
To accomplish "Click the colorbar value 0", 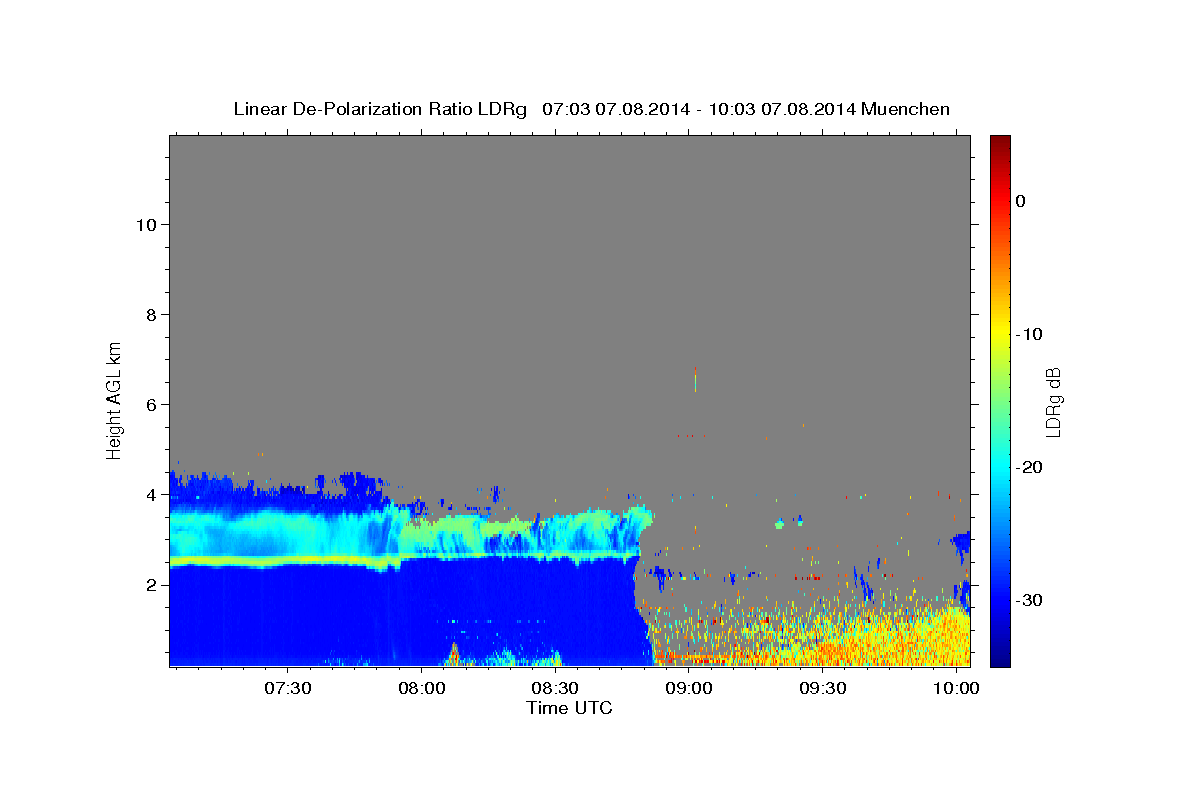I will tap(1020, 201).
